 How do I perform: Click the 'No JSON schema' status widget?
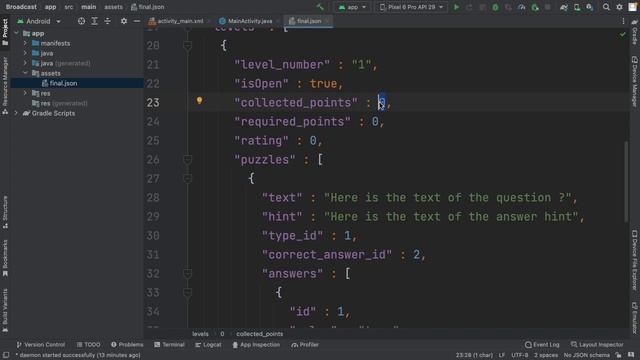[x=587, y=355]
